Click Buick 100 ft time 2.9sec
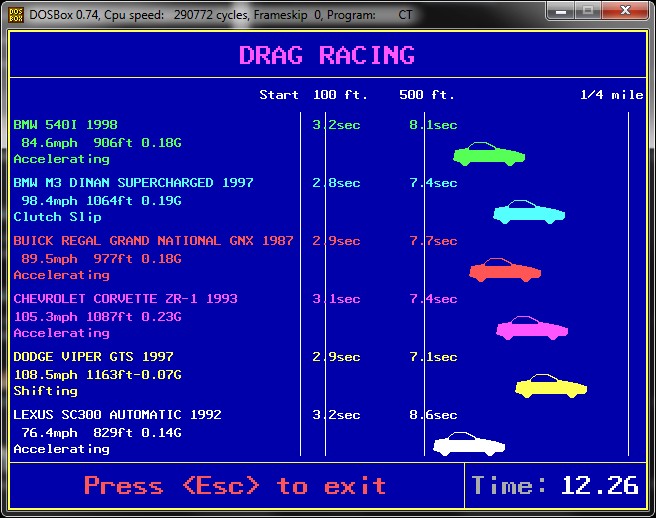The height and width of the screenshot is (518, 656). click(336, 241)
